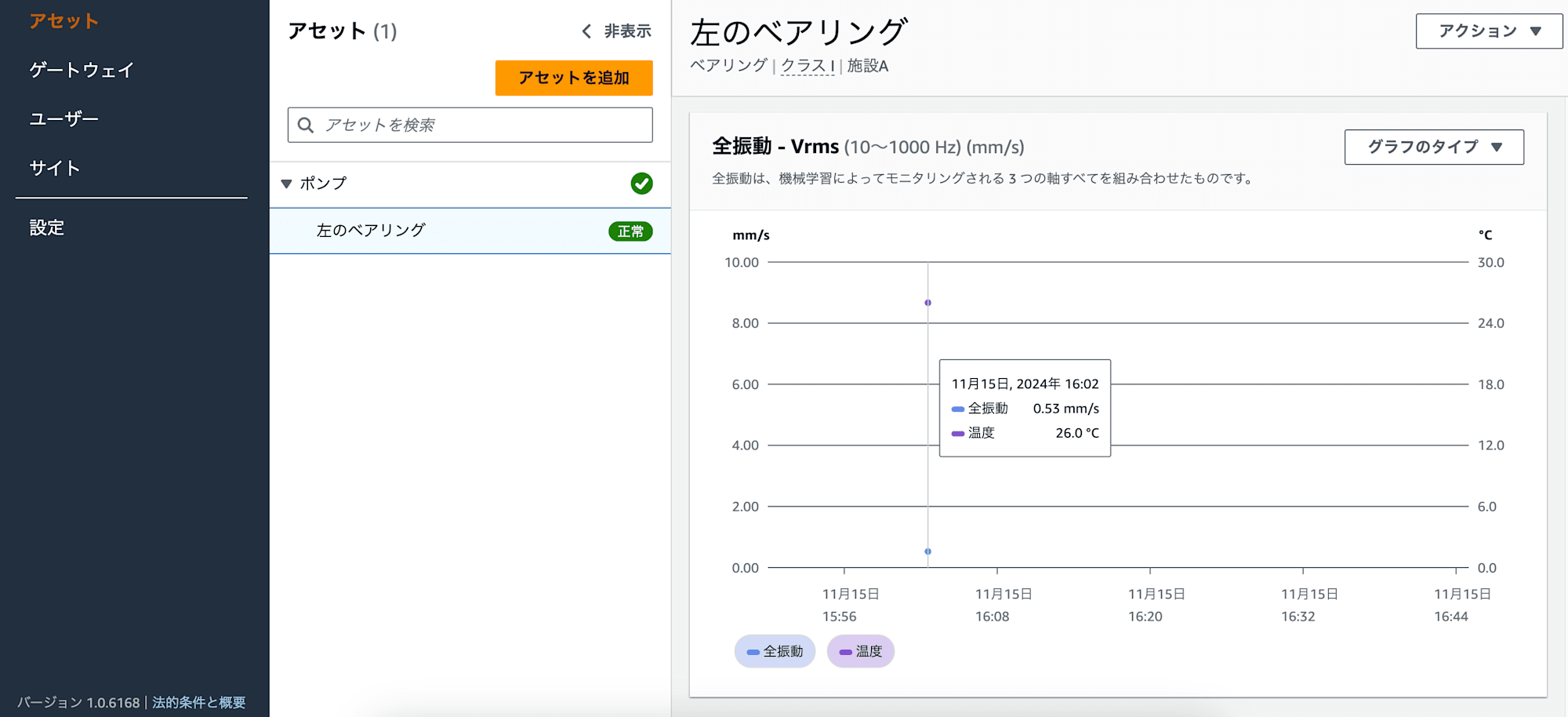
Task: Select サイト in the sidebar
Action: [55, 168]
